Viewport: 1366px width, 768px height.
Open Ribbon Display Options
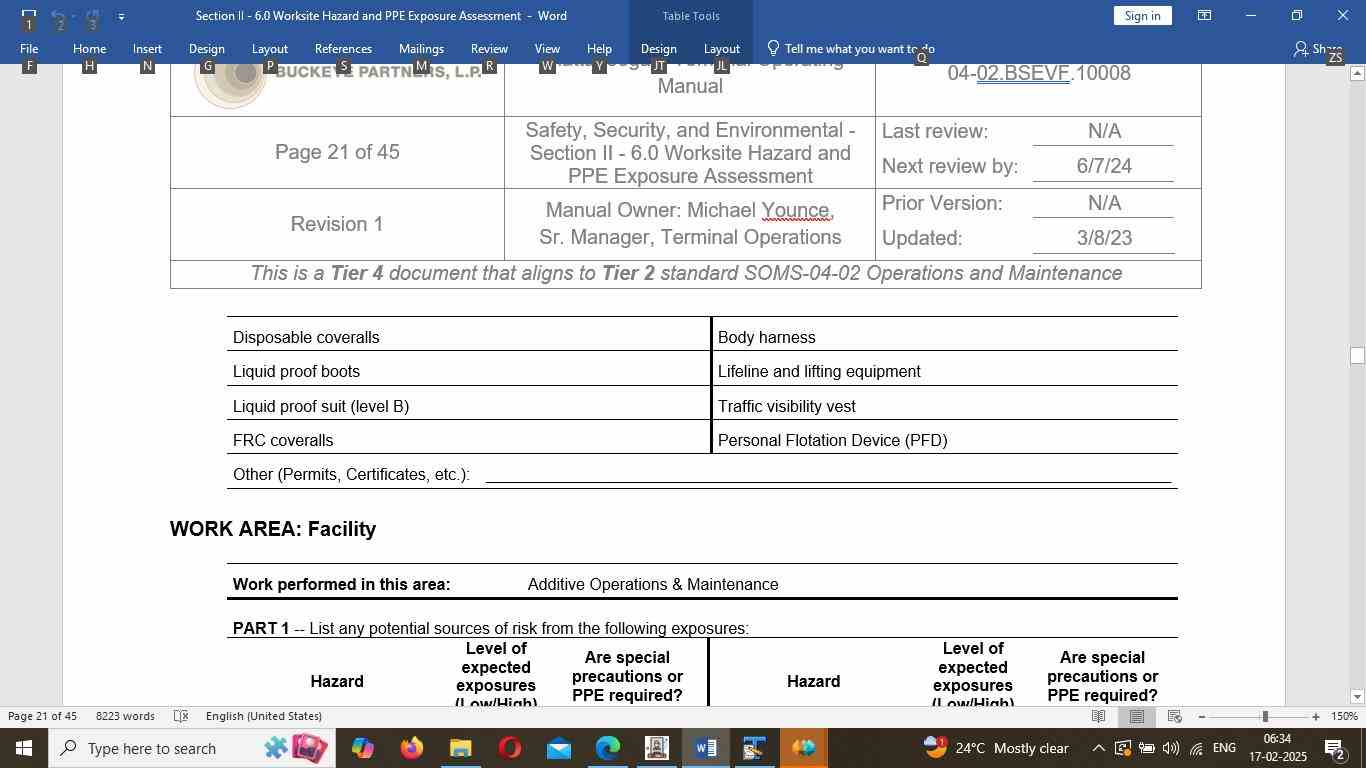(1205, 16)
